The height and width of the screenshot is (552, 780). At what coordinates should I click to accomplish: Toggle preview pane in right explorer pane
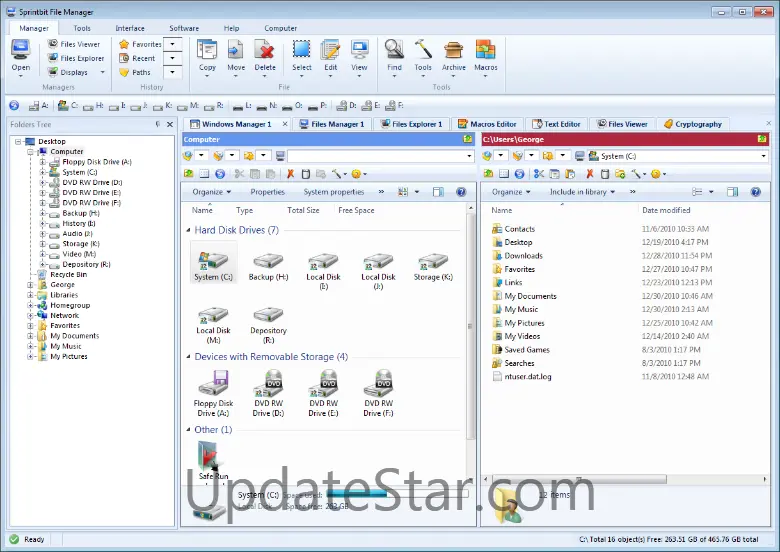click(732, 192)
